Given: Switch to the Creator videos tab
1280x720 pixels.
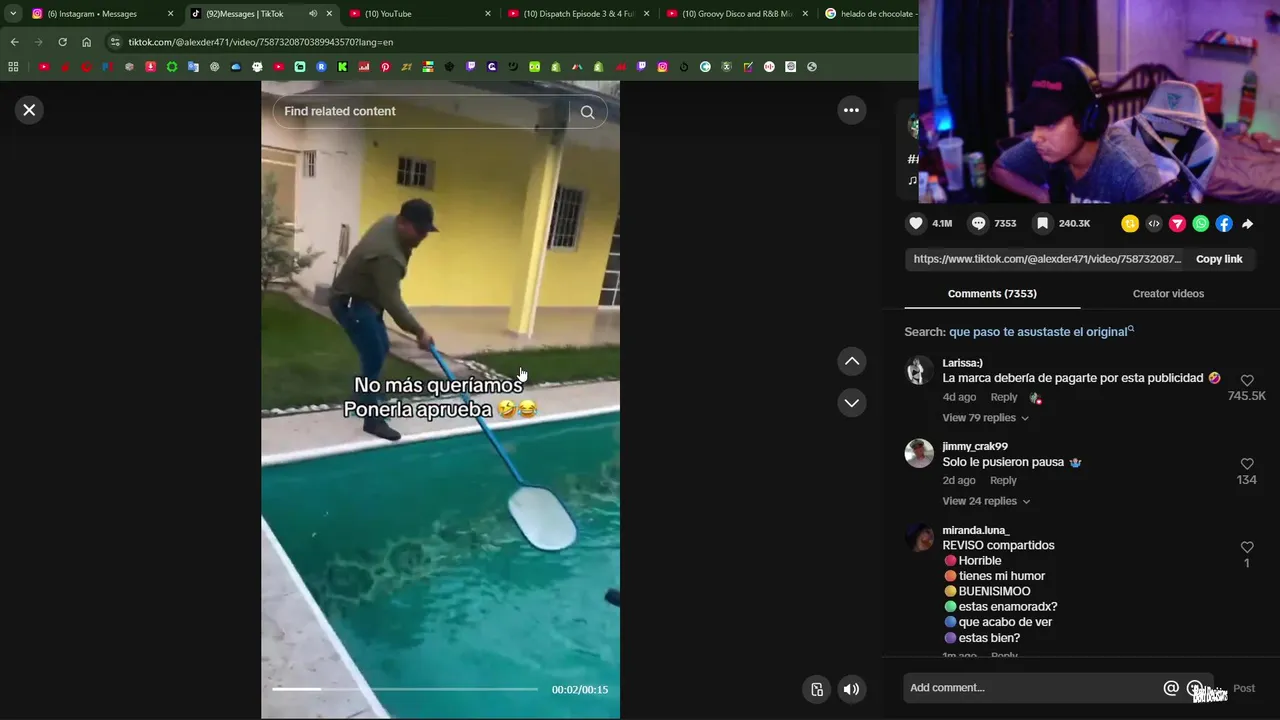Looking at the screenshot, I should [1168, 294].
